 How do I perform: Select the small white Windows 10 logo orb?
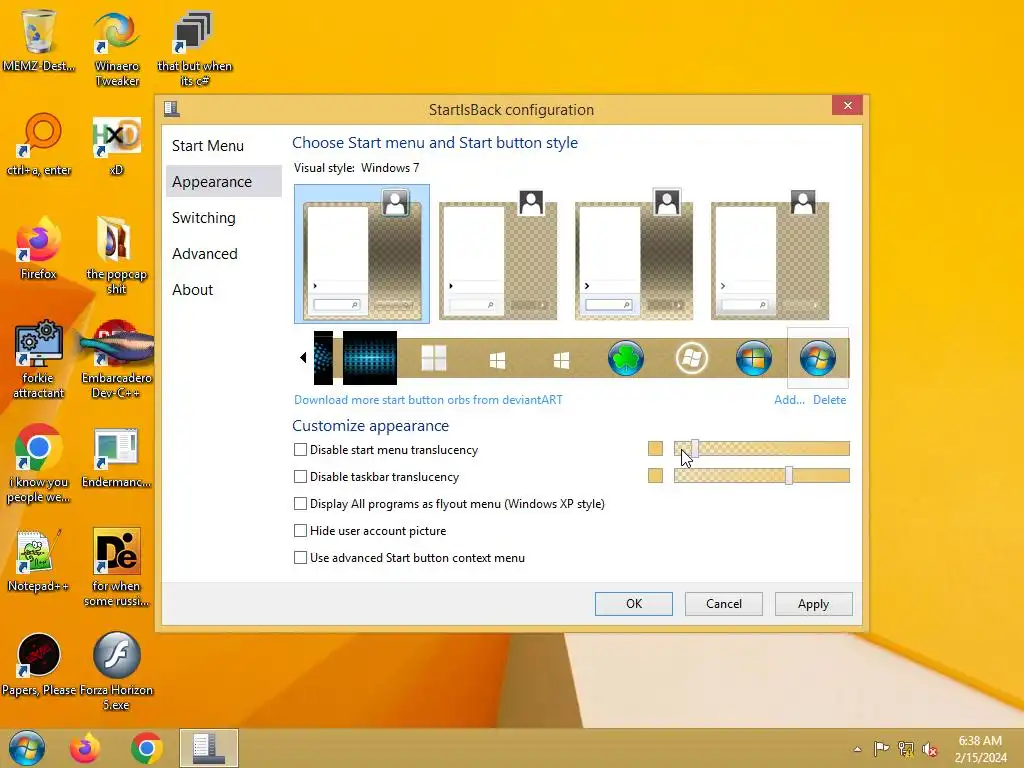(x=562, y=360)
